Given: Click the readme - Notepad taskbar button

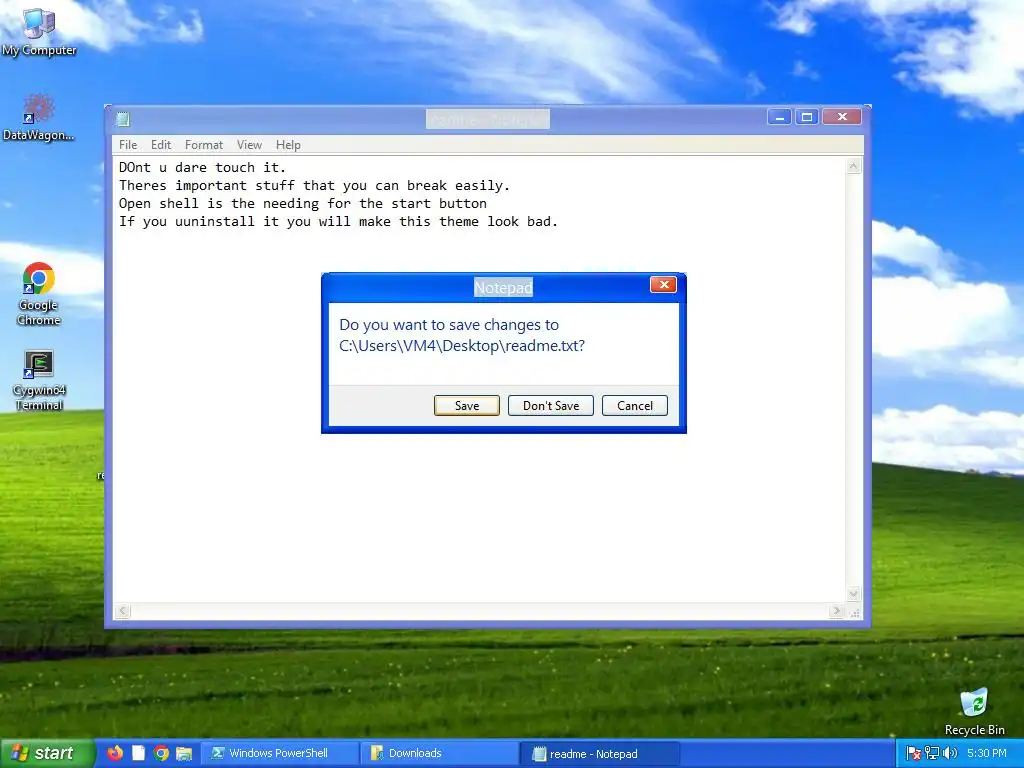Looking at the screenshot, I should (x=600, y=754).
